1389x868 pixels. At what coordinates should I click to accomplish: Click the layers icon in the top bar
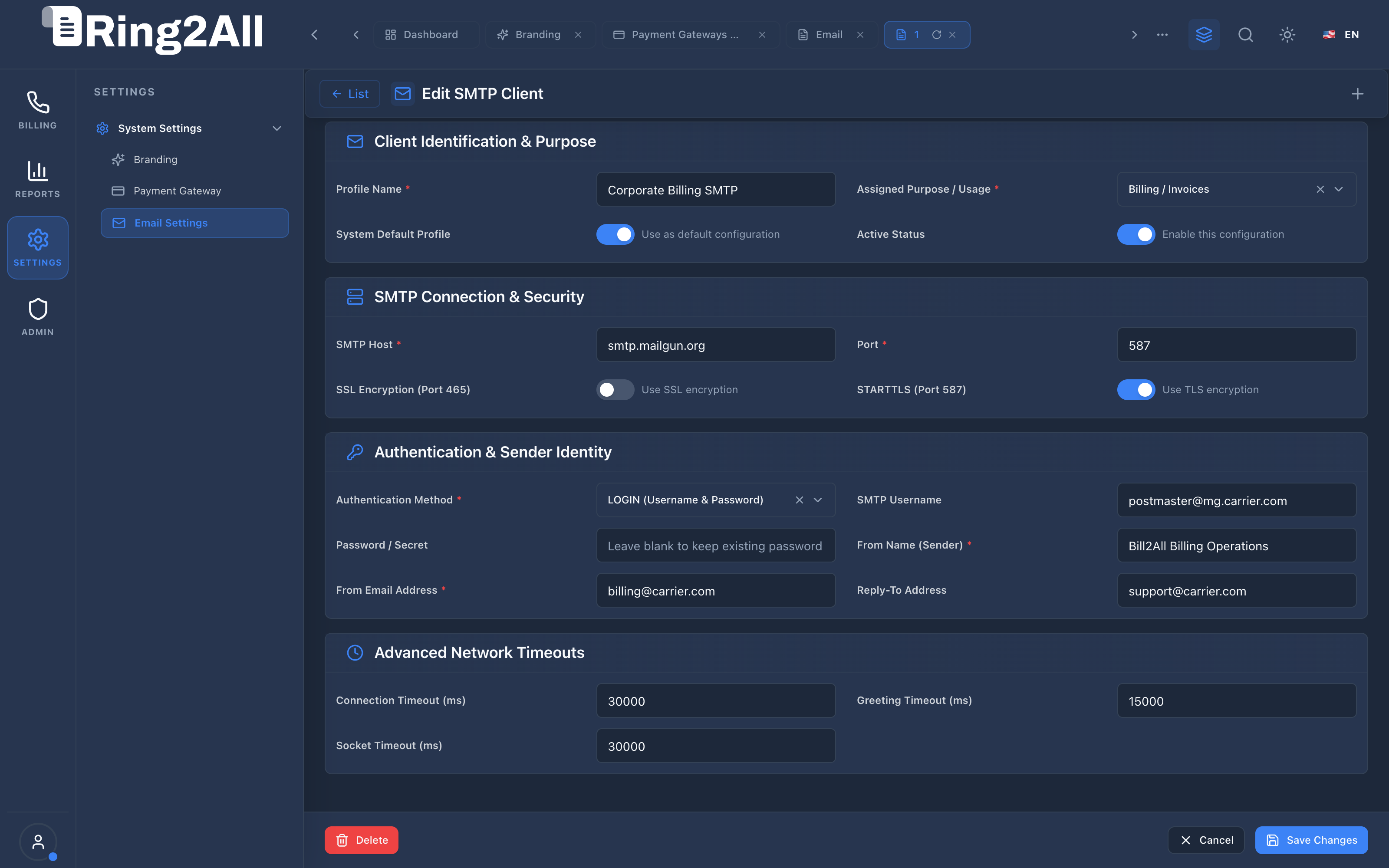[x=1204, y=34]
